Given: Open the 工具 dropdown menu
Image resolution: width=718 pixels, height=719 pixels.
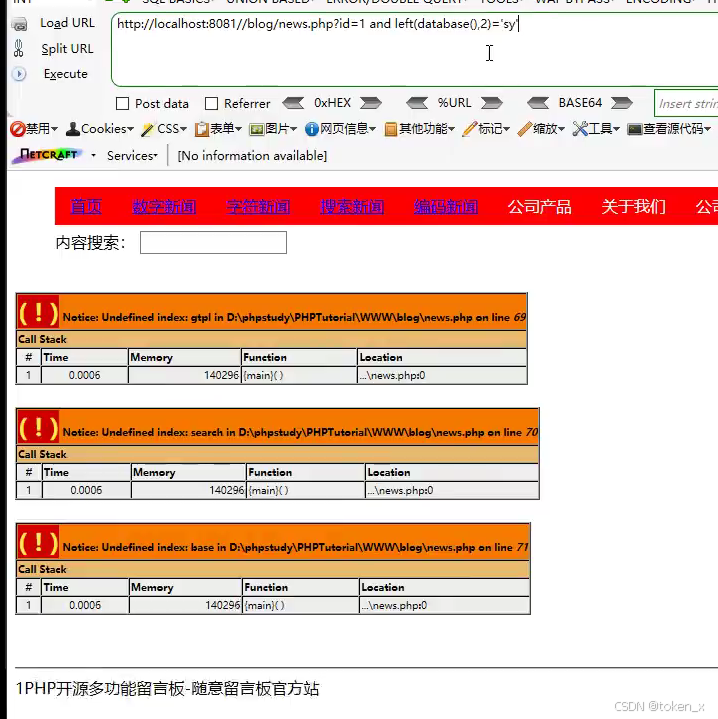Looking at the screenshot, I should [x=616, y=129].
